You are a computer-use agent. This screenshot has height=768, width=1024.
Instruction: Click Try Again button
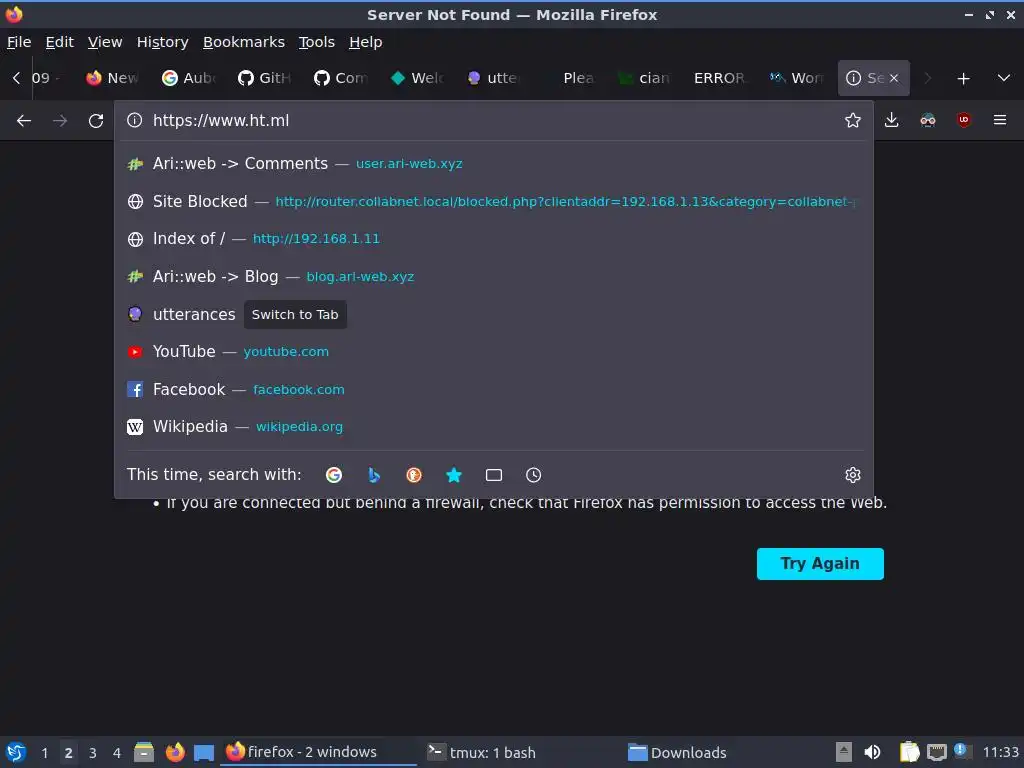[820, 564]
